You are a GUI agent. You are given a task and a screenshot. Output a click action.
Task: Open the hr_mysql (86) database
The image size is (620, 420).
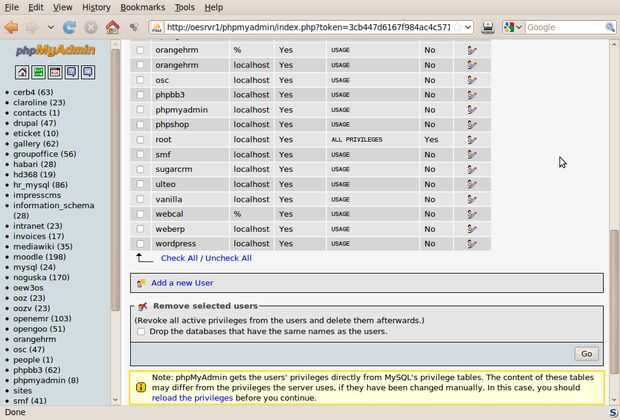40,185
